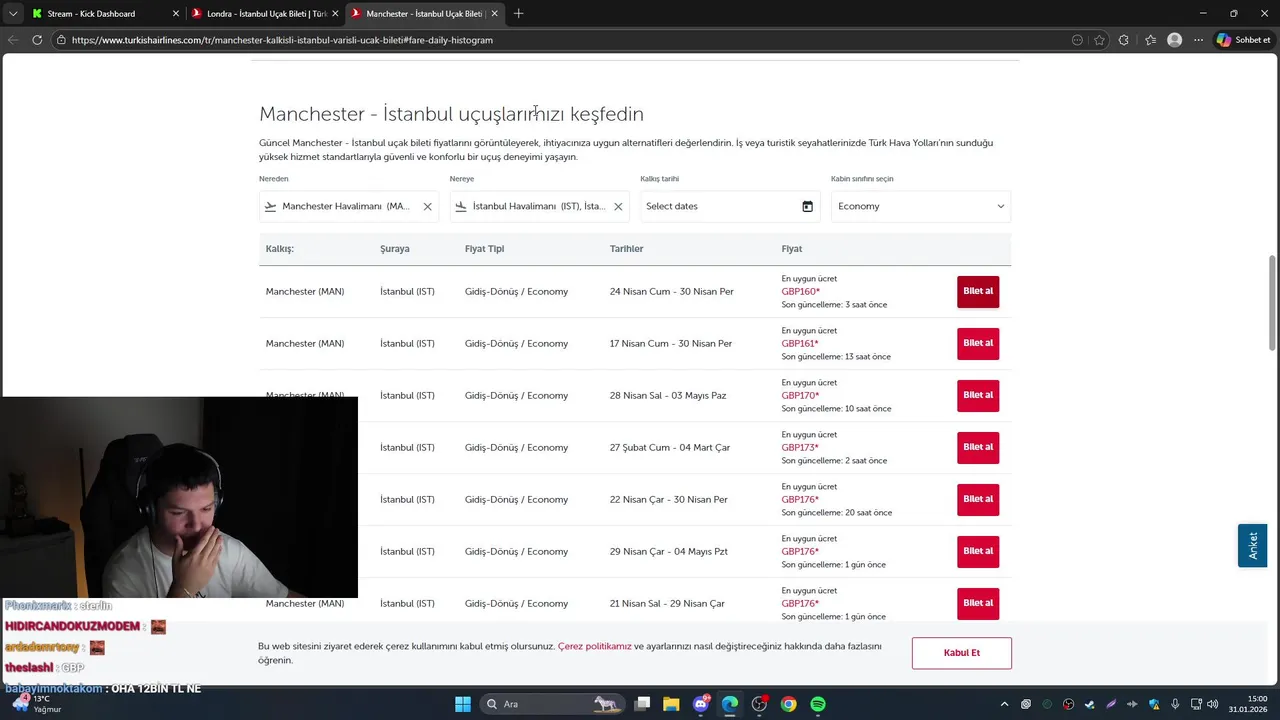Image resolution: width=1280 pixels, height=720 pixels.
Task: Open the volume speaker icon in system tray
Action: tap(1212, 704)
